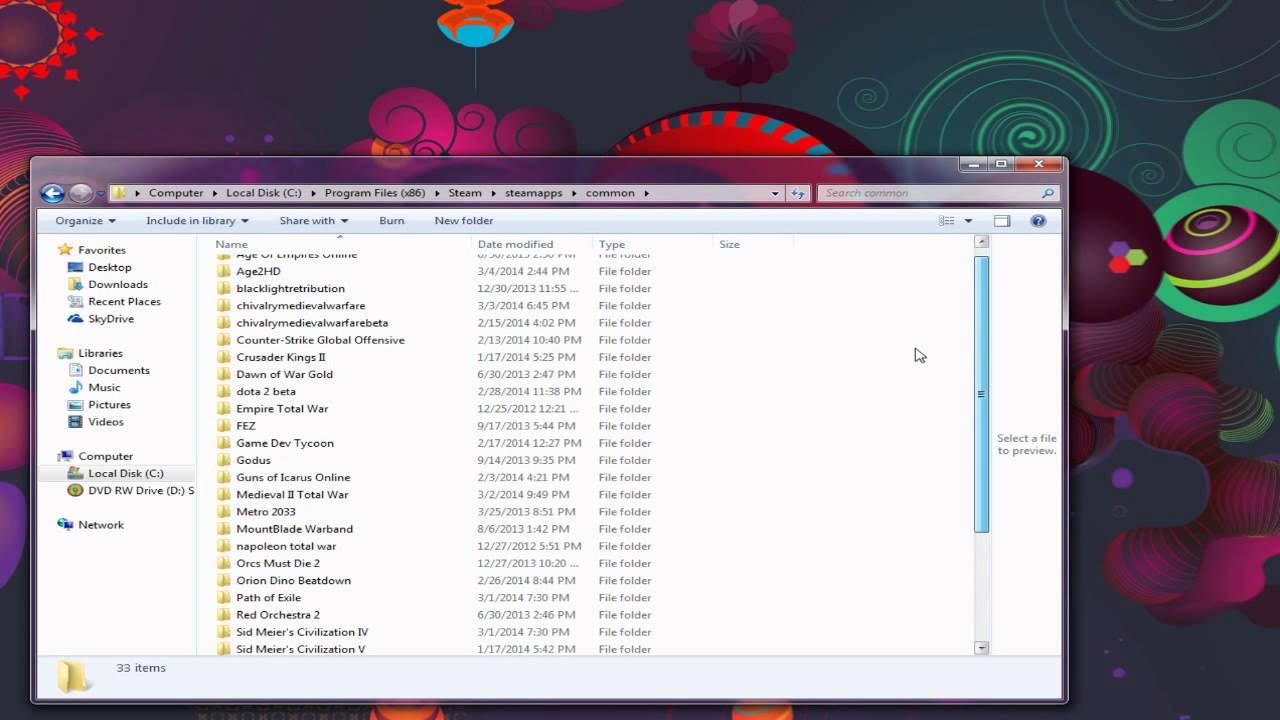Viewport: 1280px width, 720px height.
Task: Click the change view icon
Action: point(946,221)
